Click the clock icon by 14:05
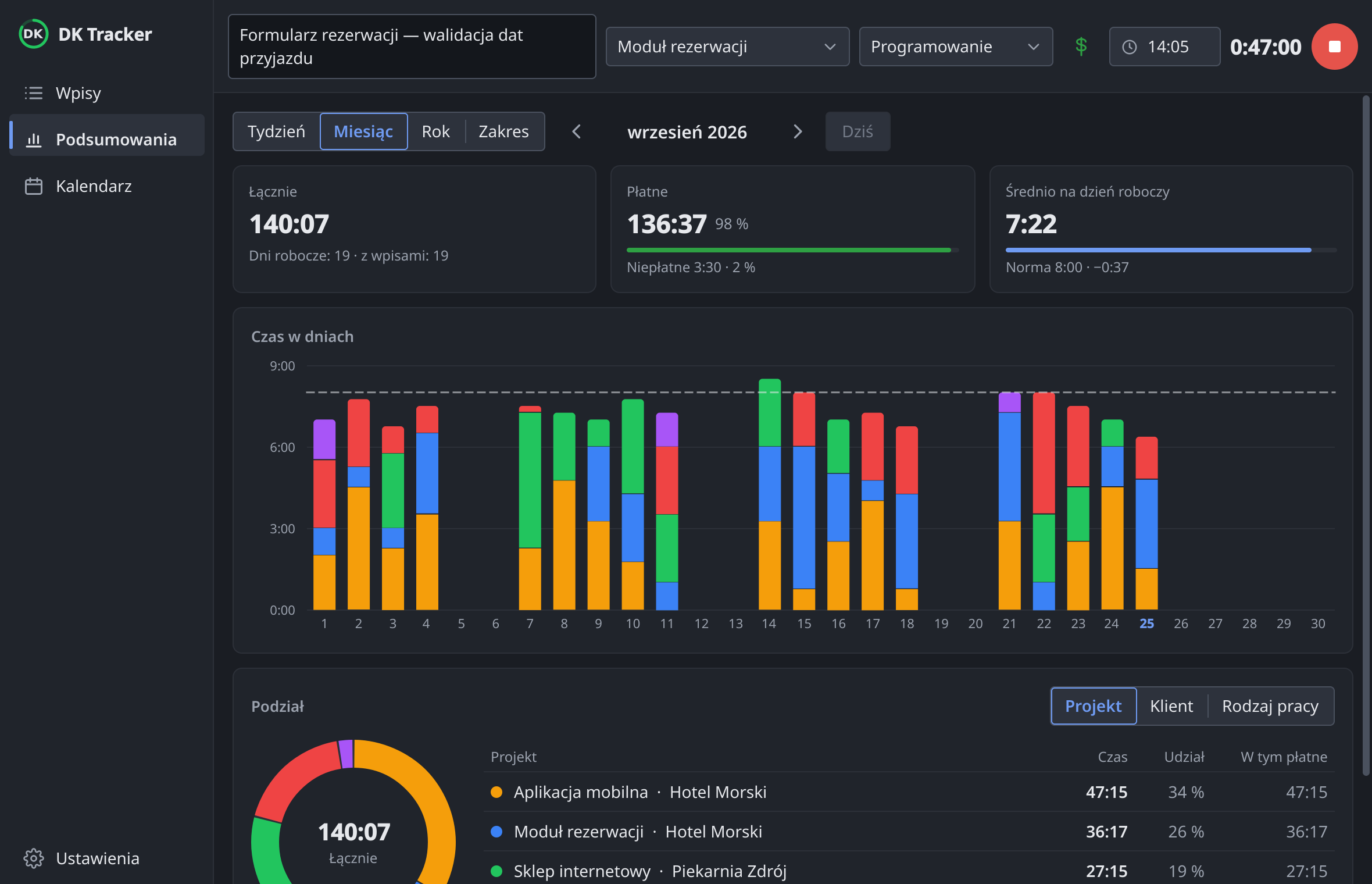The image size is (1372, 884). coord(1129,47)
